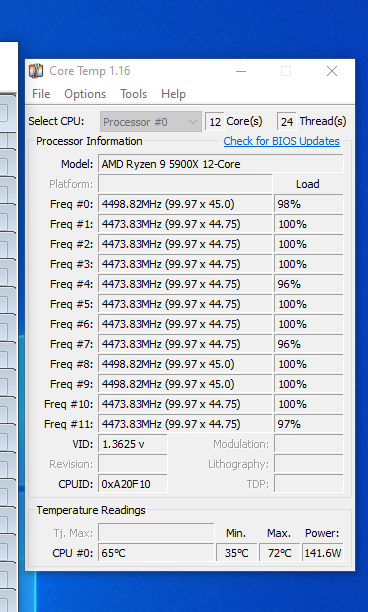The height and width of the screenshot is (612, 368).
Task: Click the Freq #4 frequency value
Action: pyautogui.click(x=185, y=284)
